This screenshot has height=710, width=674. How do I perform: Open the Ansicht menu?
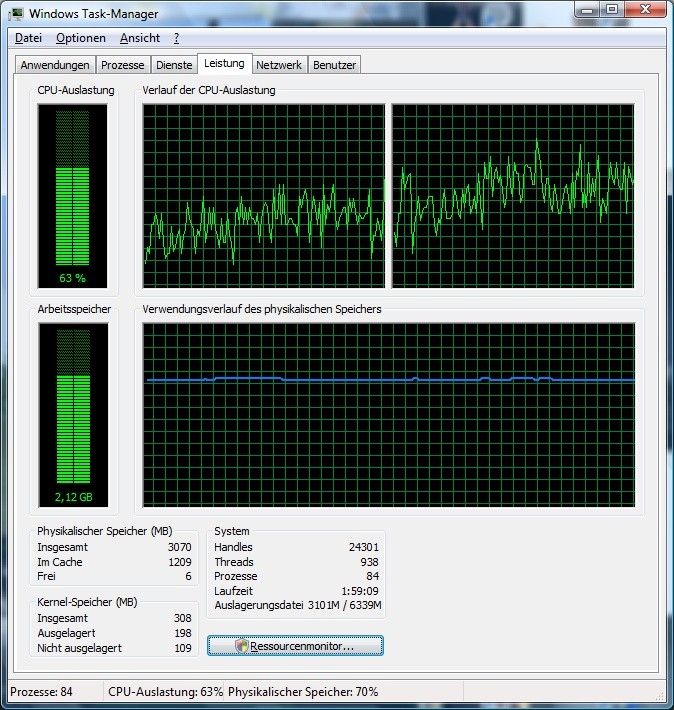[139, 38]
